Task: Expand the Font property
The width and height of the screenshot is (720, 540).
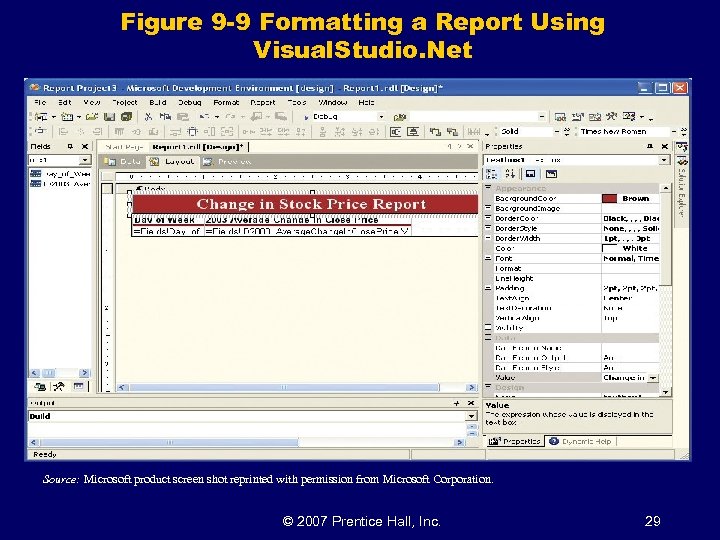Action: coord(488,259)
